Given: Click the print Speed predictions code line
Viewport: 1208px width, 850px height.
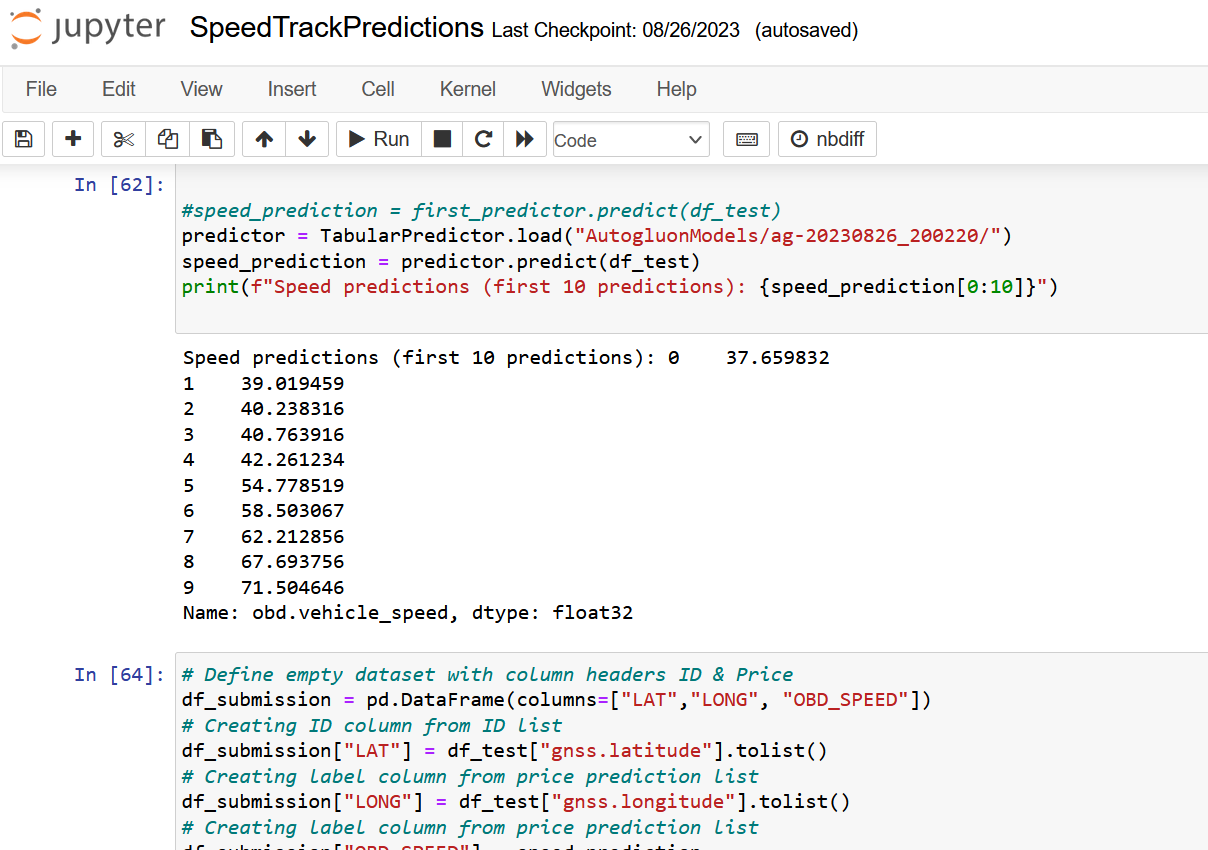Looking at the screenshot, I should 620,287.
